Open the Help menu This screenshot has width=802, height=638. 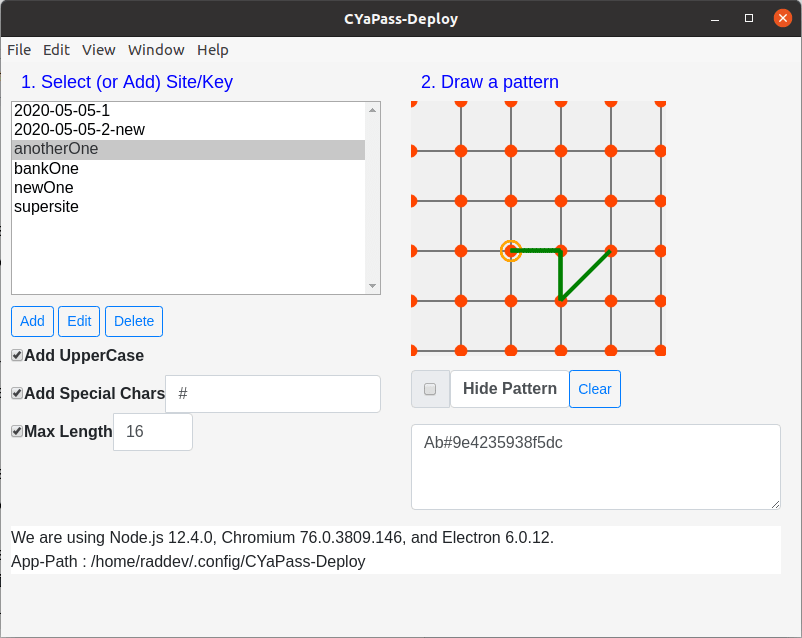212,50
